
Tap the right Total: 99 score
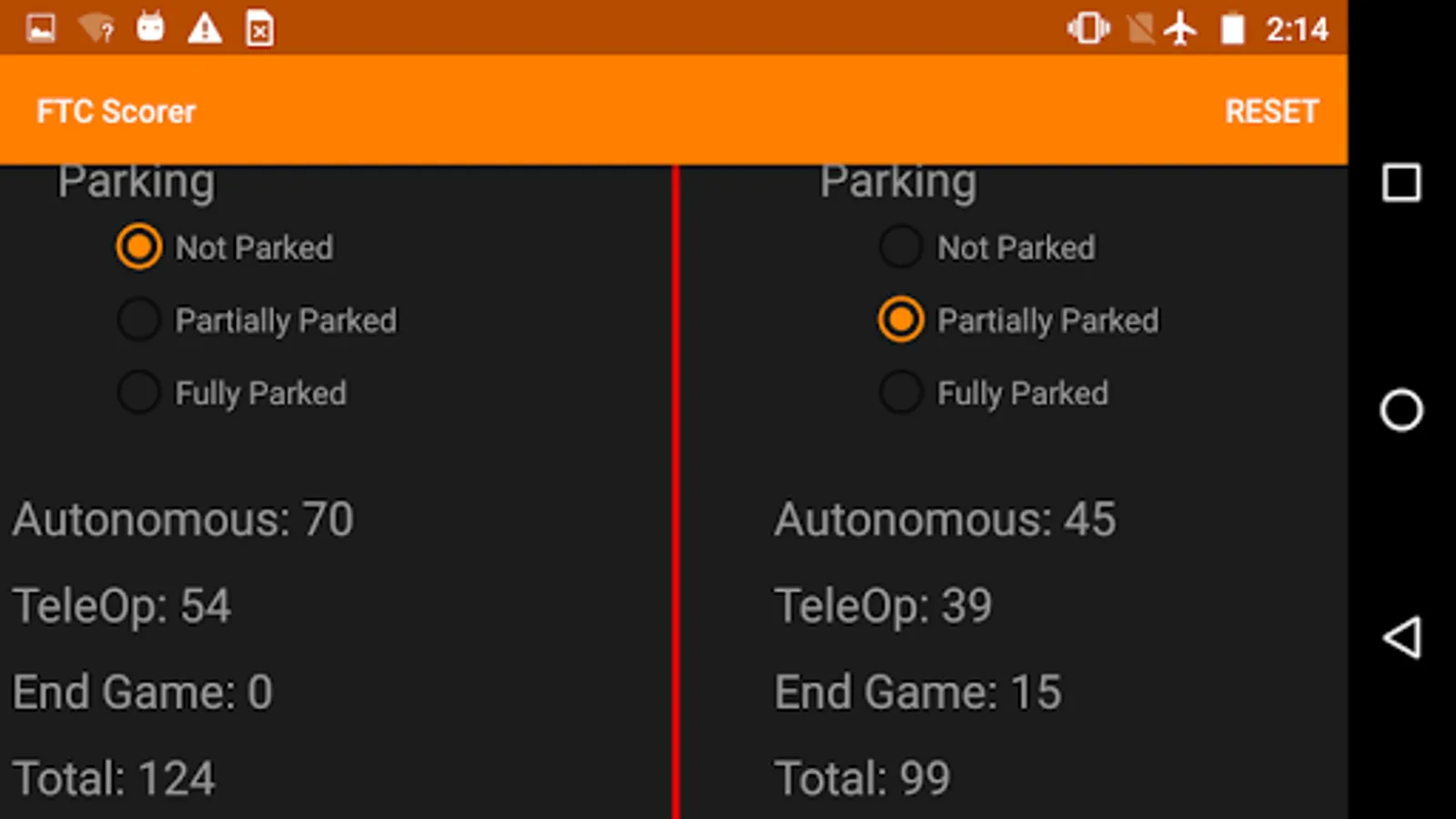point(863,778)
